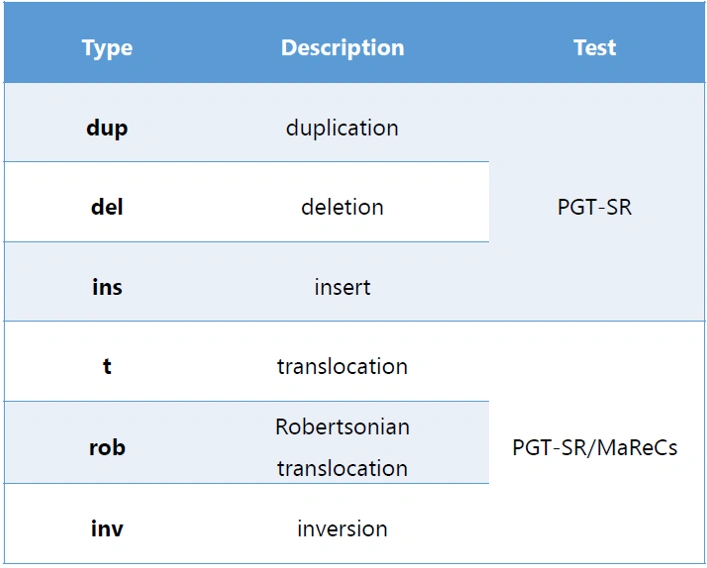Click the deletion description text

342,207
